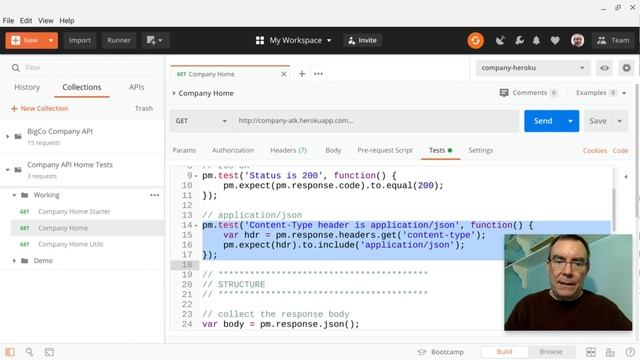Expand the Demo folder

(14, 260)
